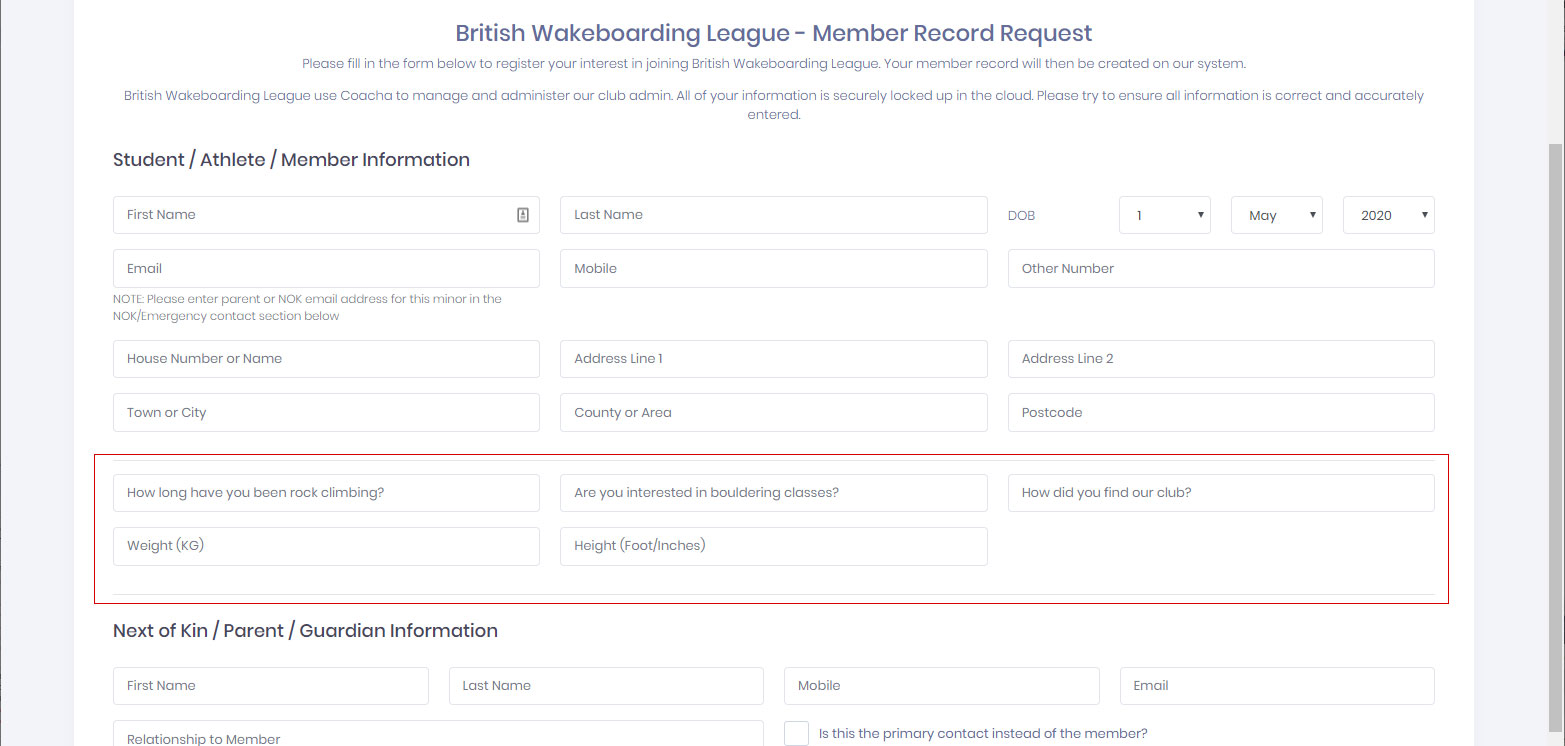
Task: Focus the member Email field
Action: pyautogui.click(x=326, y=269)
